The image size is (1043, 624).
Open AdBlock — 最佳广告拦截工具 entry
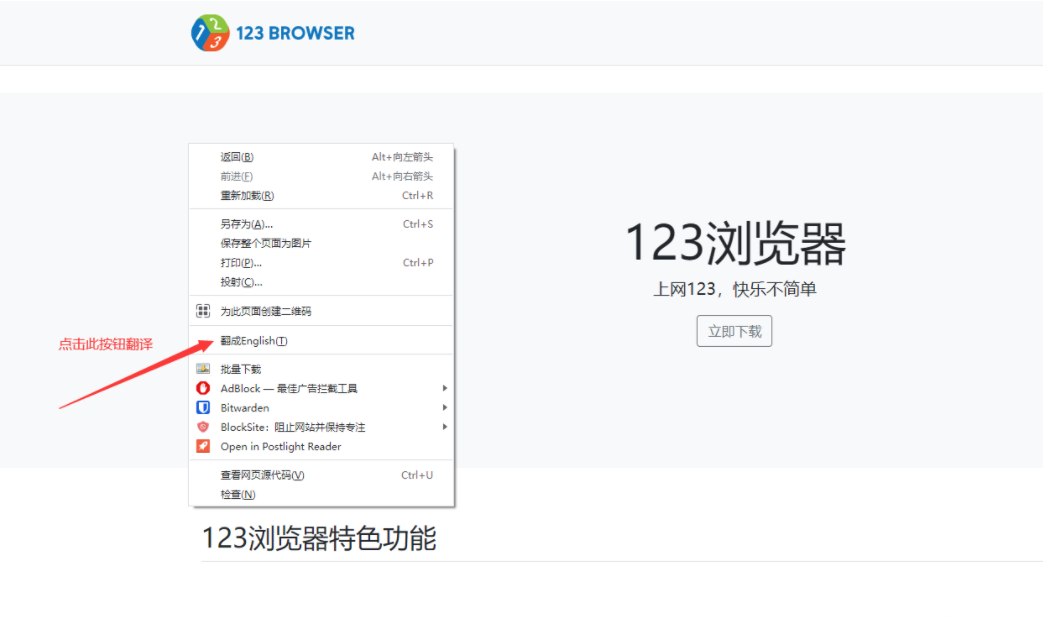click(321, 389)
